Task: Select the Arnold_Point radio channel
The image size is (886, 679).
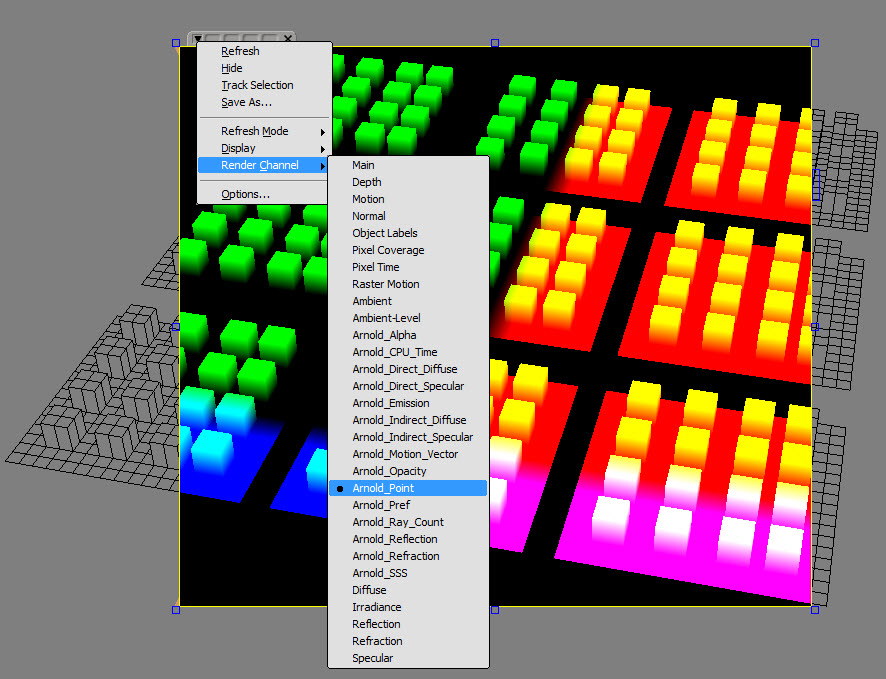Action: (383, 488)
